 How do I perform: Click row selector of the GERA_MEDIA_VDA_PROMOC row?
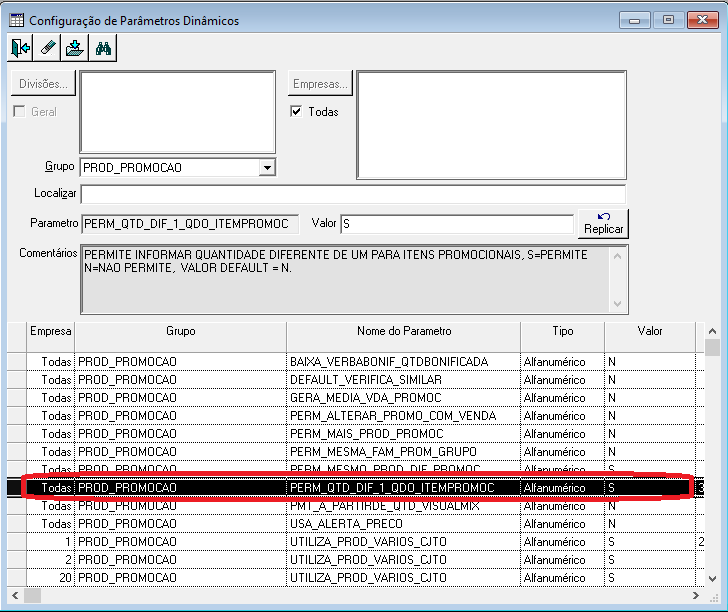17,398
